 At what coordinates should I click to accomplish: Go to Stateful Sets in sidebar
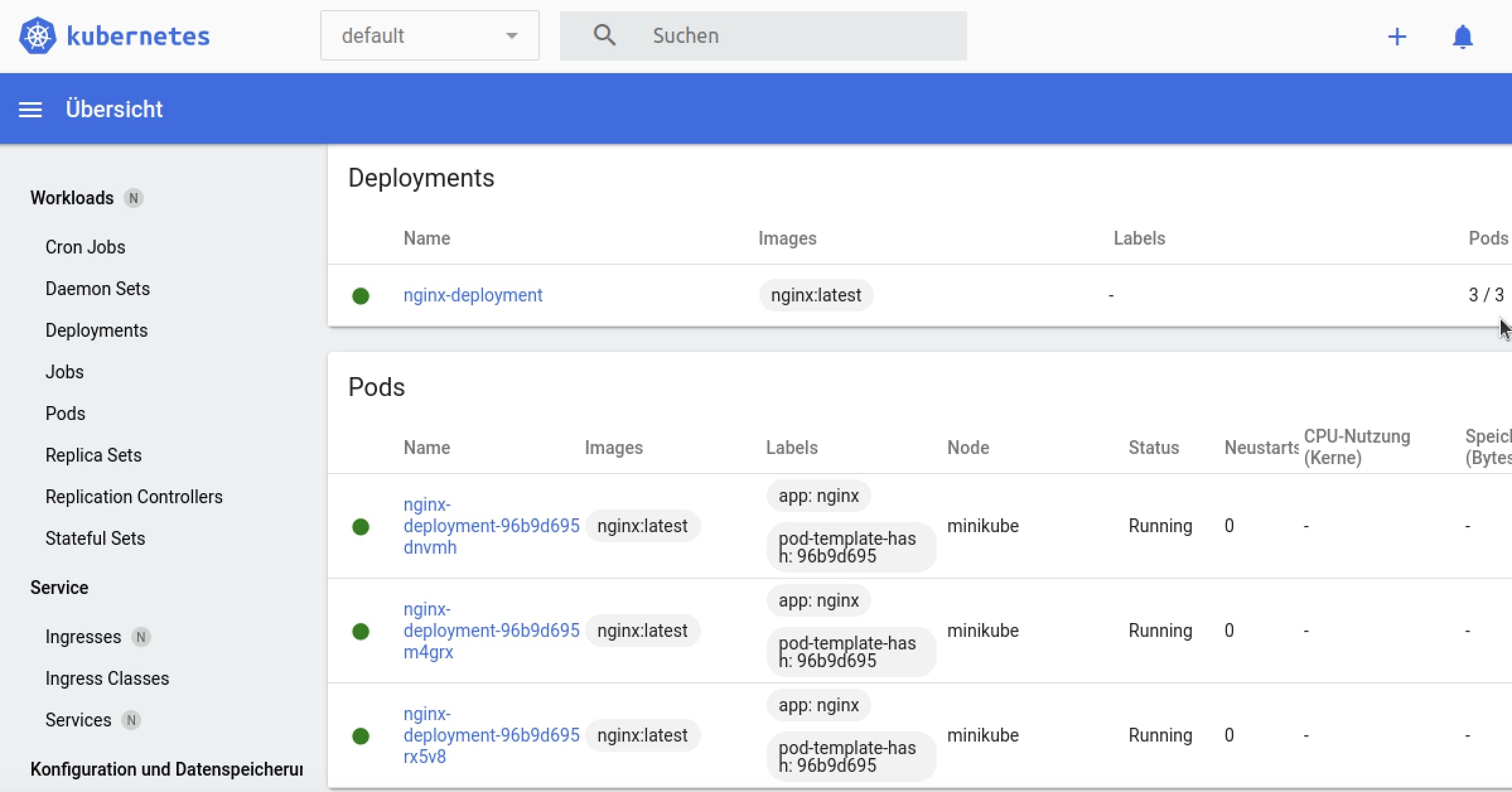(95, 539)
